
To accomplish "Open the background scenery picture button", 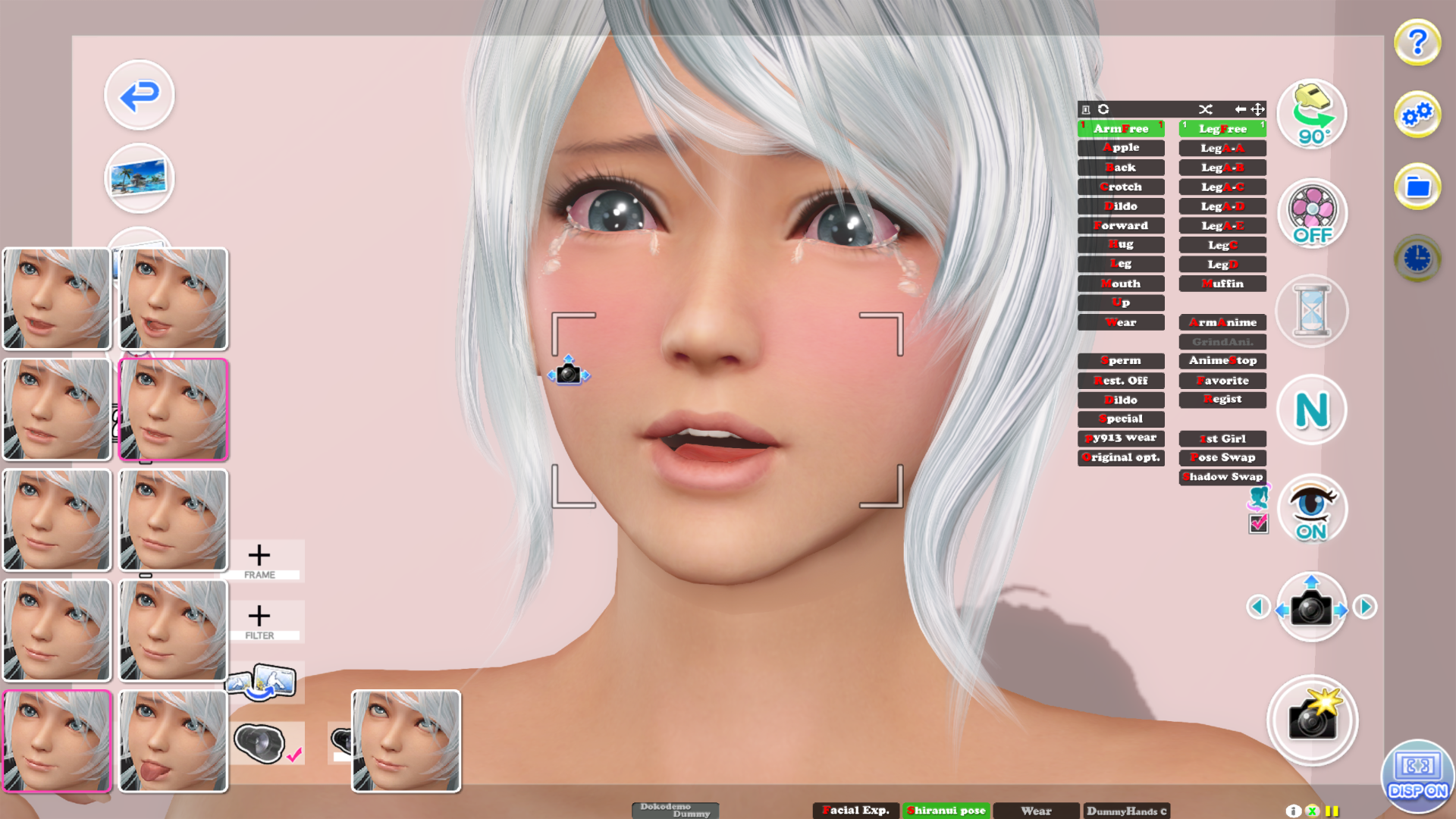I will (139, 179).
